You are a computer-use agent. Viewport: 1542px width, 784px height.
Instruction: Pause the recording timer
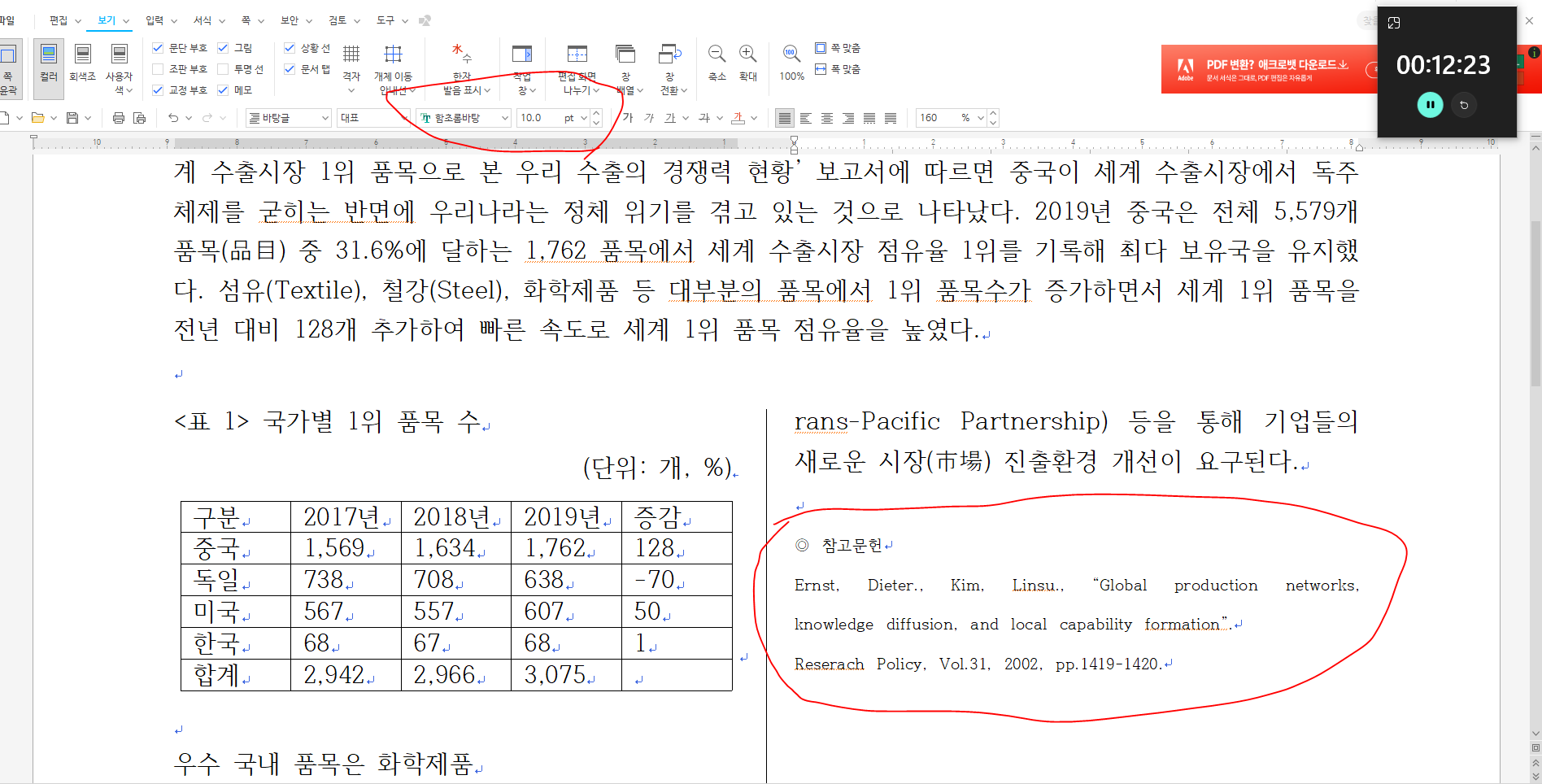point(1430,105)
